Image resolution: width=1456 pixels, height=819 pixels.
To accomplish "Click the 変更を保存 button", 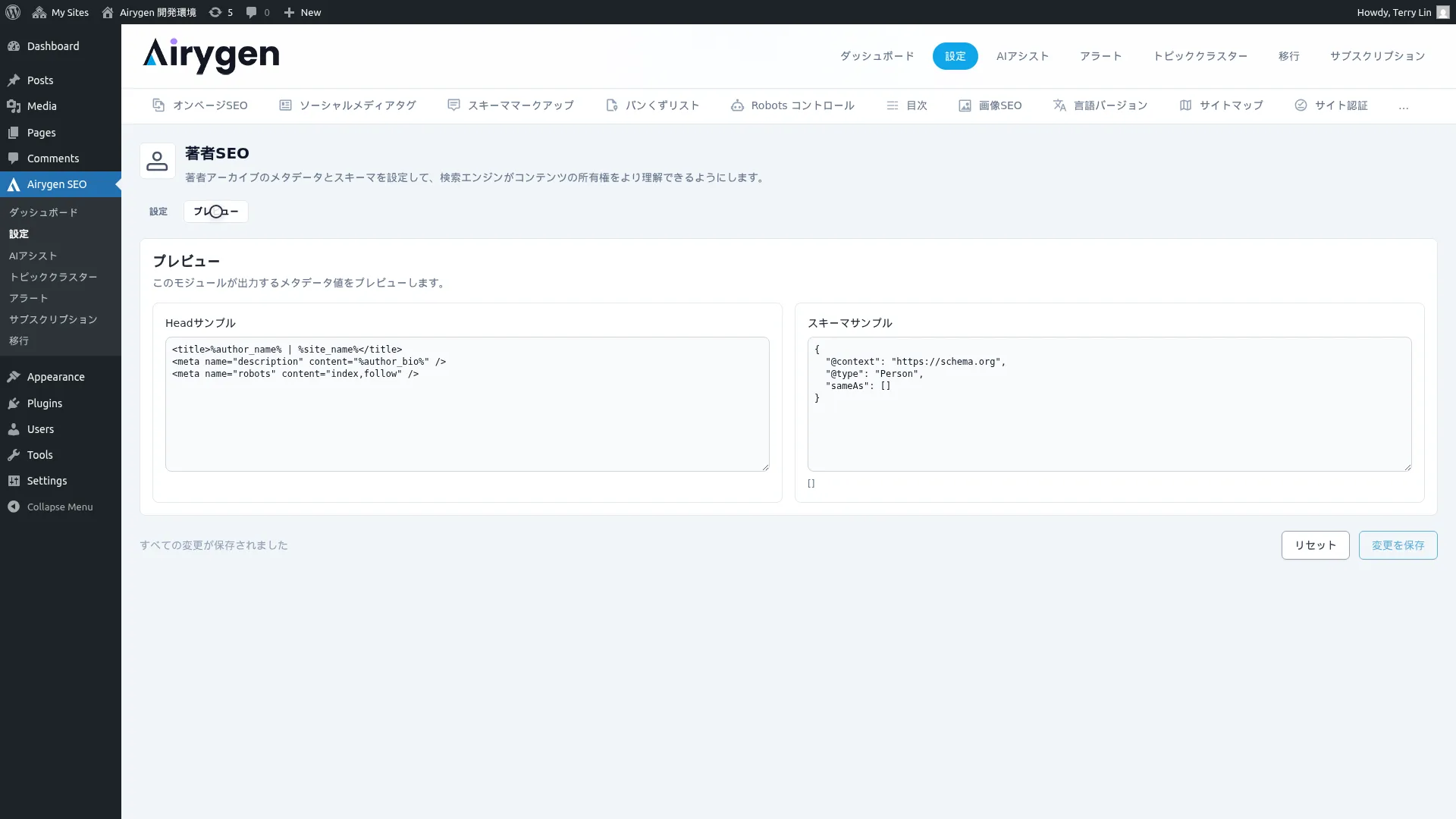I will tap(1398, 545).
